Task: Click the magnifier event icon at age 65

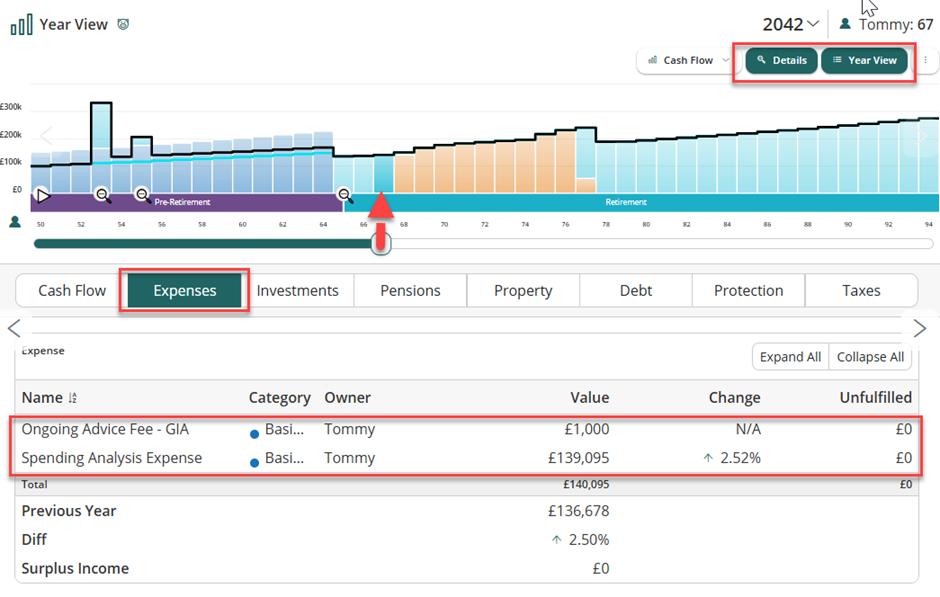Action: tap(345, 196)
